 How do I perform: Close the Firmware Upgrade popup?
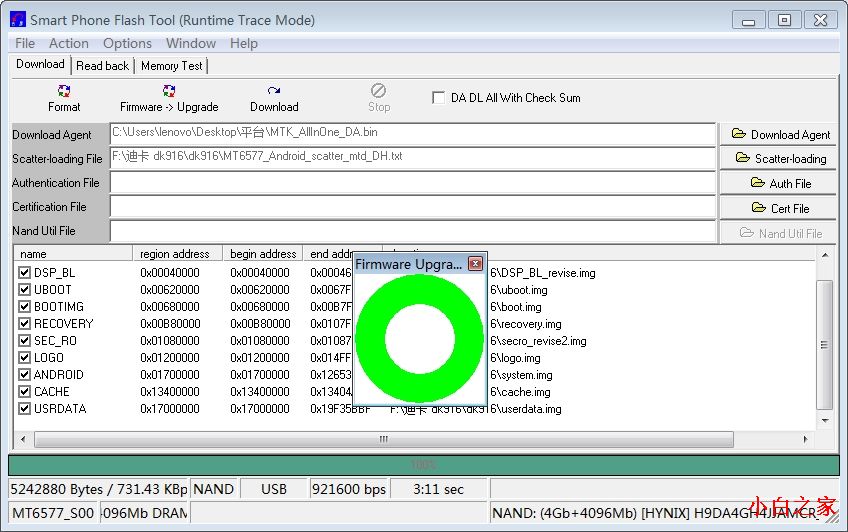pos(475,263)
